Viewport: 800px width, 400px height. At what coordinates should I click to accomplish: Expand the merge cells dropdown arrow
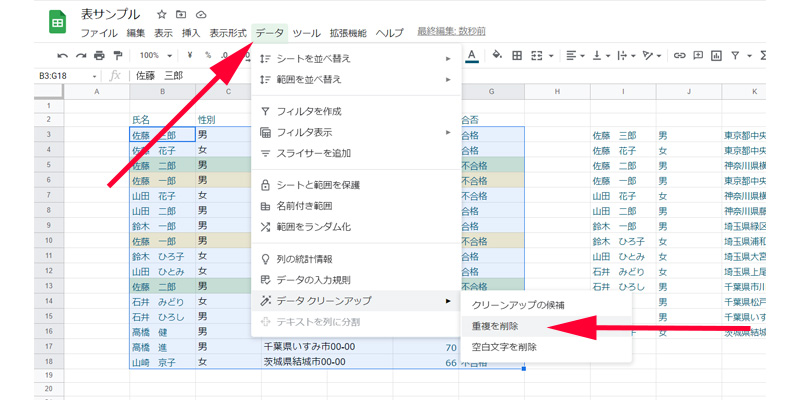[551, 56]
